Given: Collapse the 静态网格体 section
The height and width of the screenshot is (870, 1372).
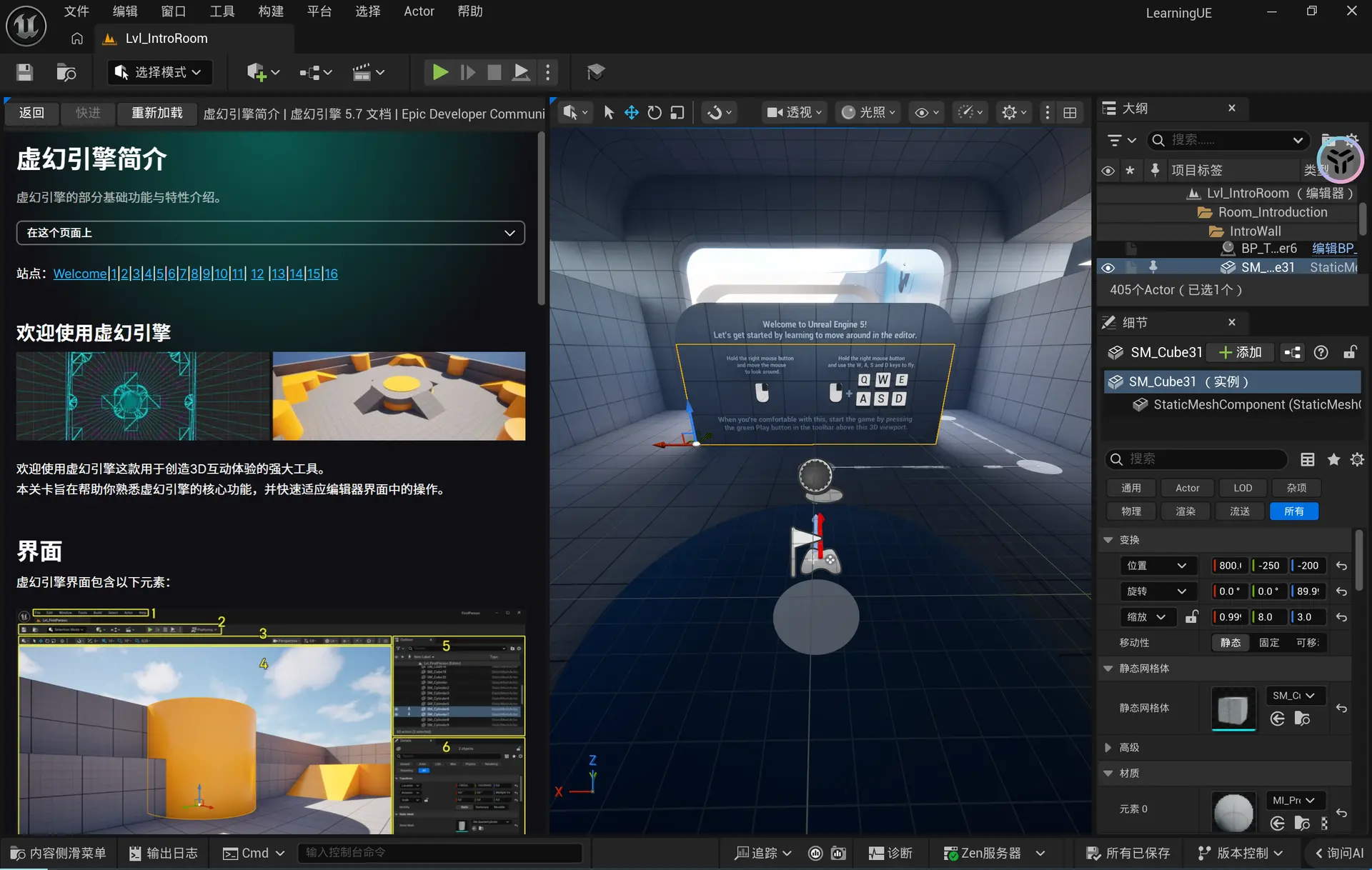Looking at the screenshot, I should [1108, 669].
